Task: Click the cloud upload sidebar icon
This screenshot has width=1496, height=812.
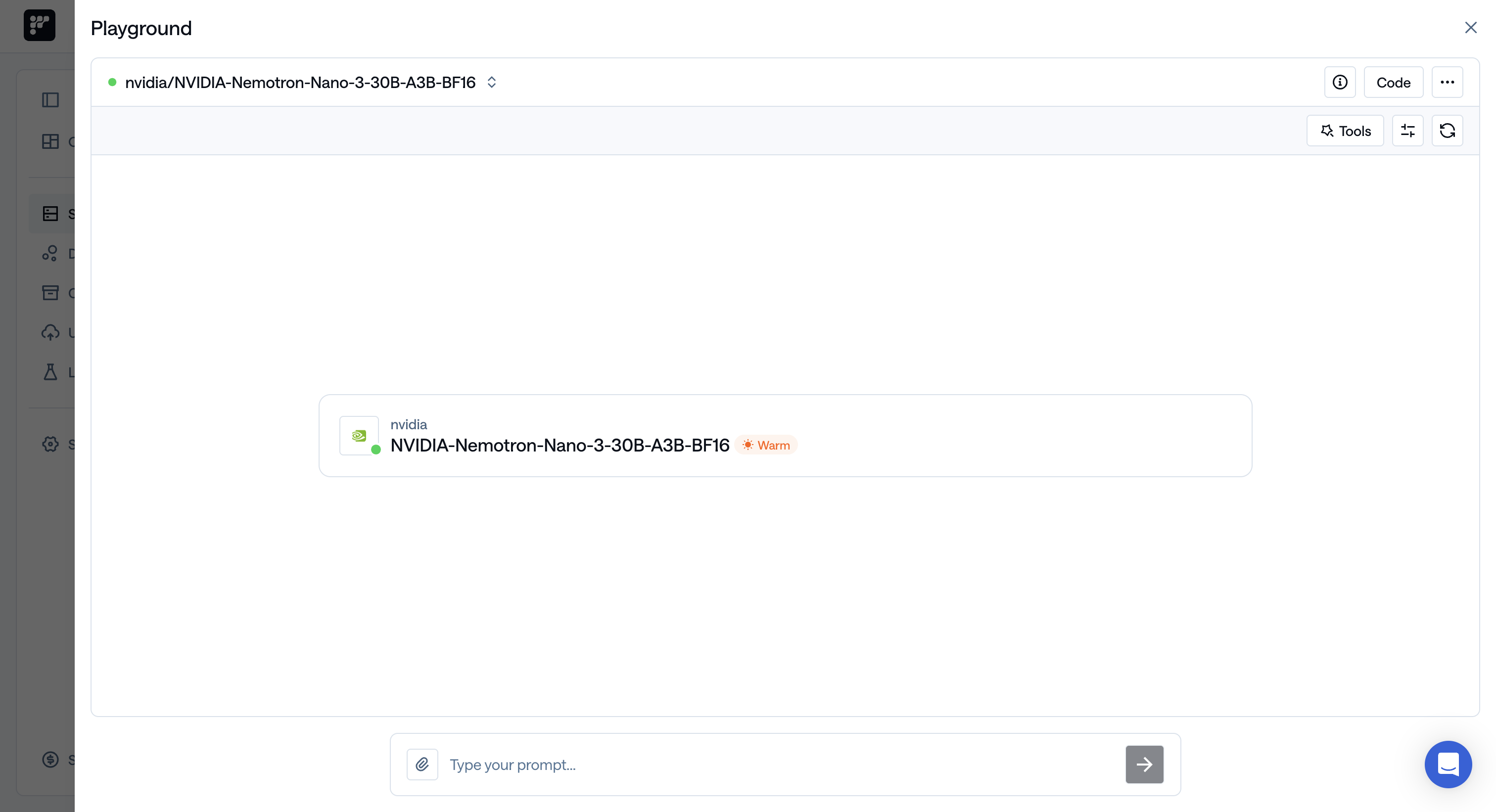Action: click(x=50, y=333)
